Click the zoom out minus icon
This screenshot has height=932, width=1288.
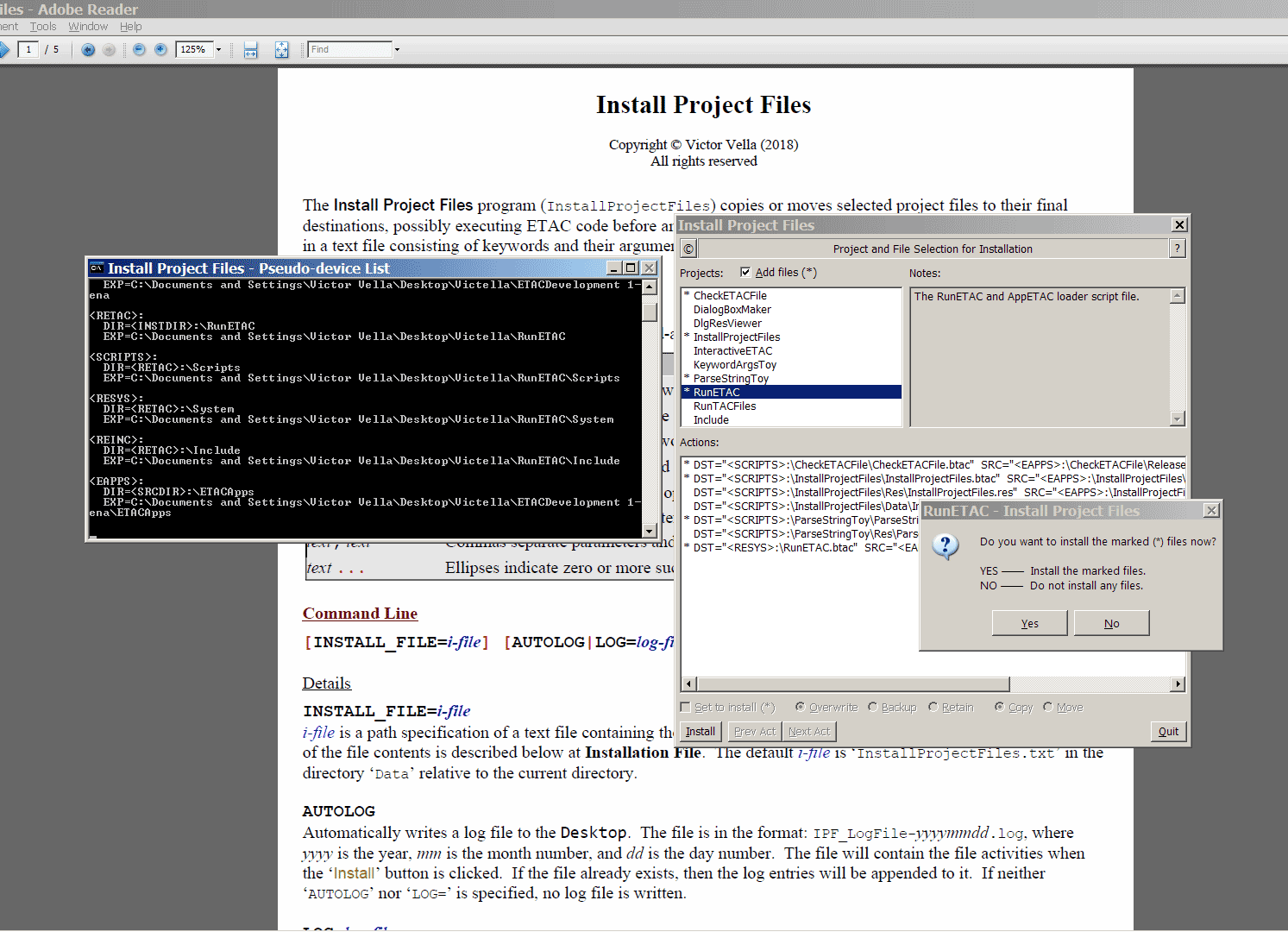(139, 50)
